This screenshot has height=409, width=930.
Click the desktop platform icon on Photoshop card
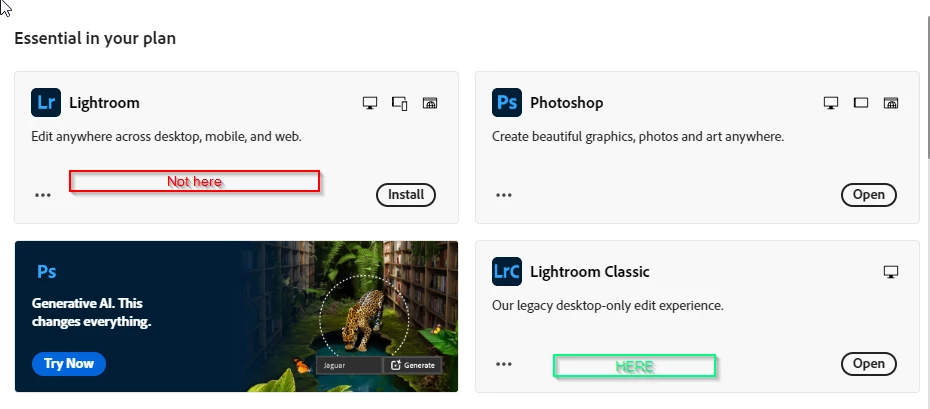click(x=831, y=103)
